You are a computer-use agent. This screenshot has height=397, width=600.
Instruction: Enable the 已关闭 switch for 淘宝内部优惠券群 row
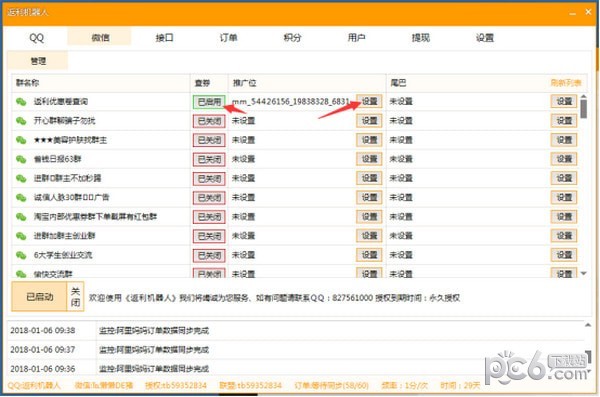click(x=209, y=217)
